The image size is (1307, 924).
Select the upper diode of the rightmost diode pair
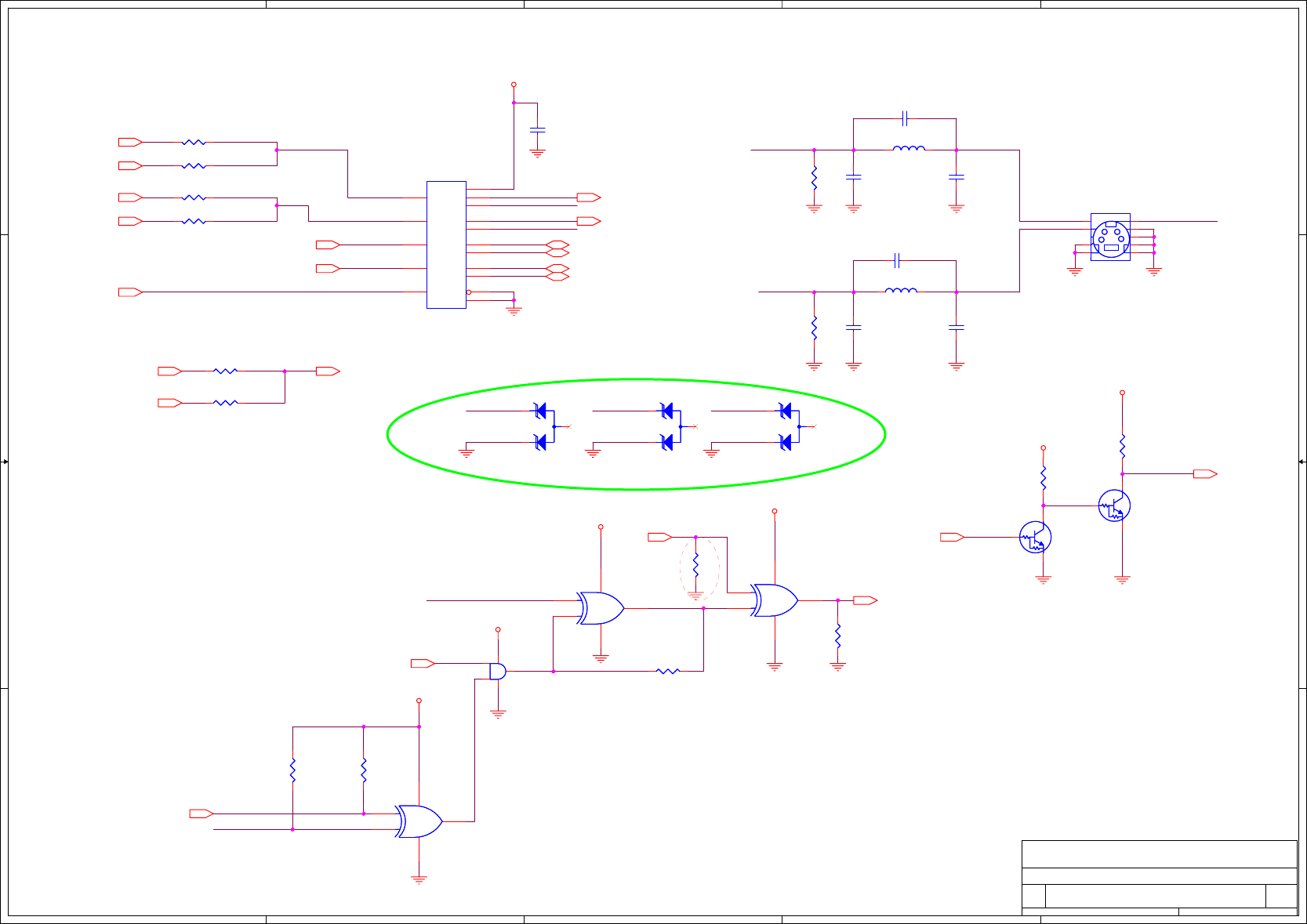pos(786,410)
